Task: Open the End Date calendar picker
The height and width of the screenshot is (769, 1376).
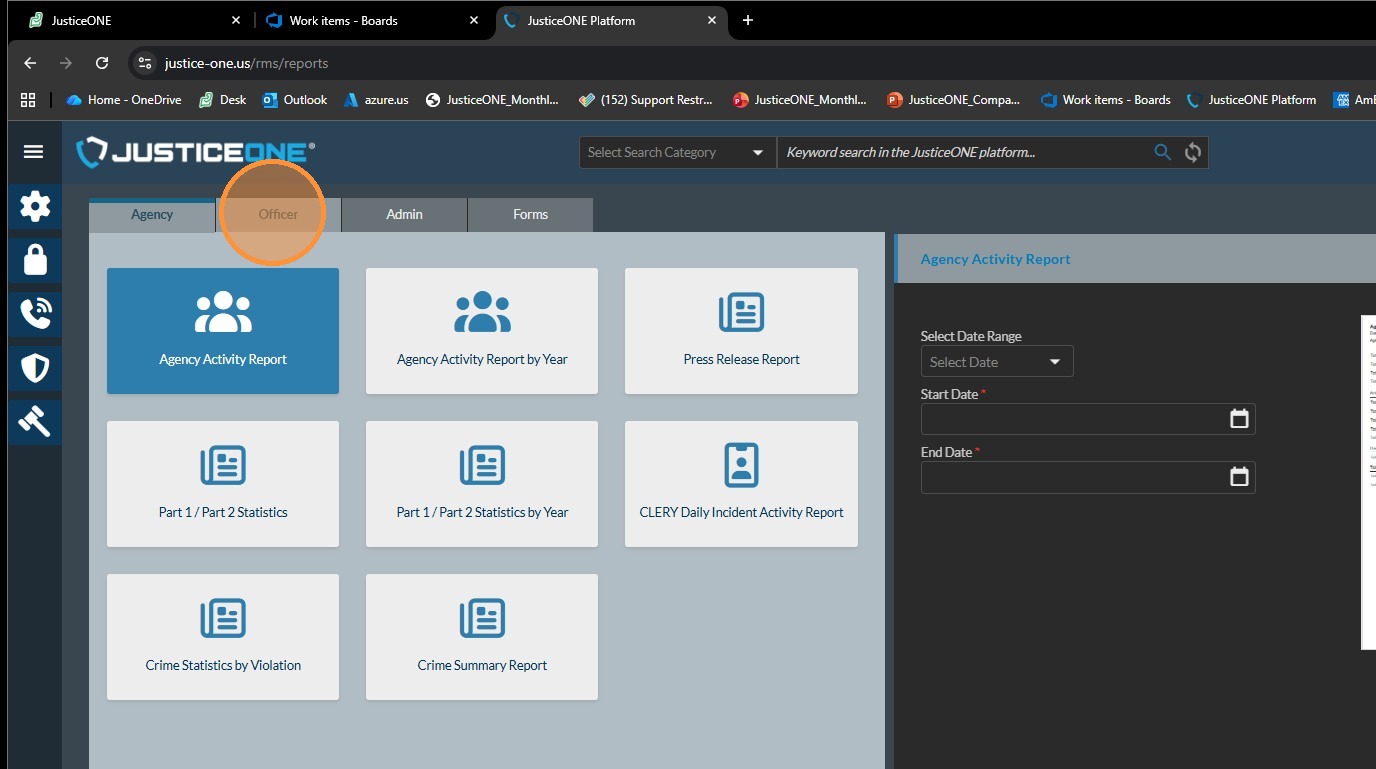Action: click(x=1239, y=477)
